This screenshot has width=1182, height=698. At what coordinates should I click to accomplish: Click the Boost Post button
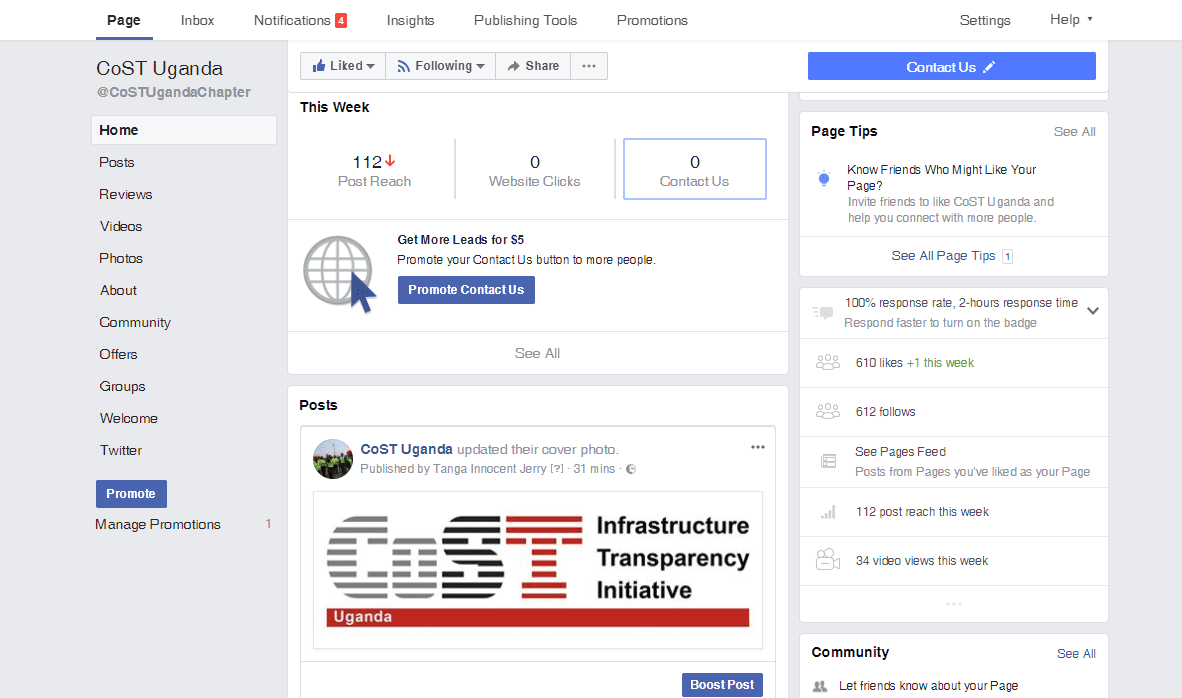pos(722,684)
